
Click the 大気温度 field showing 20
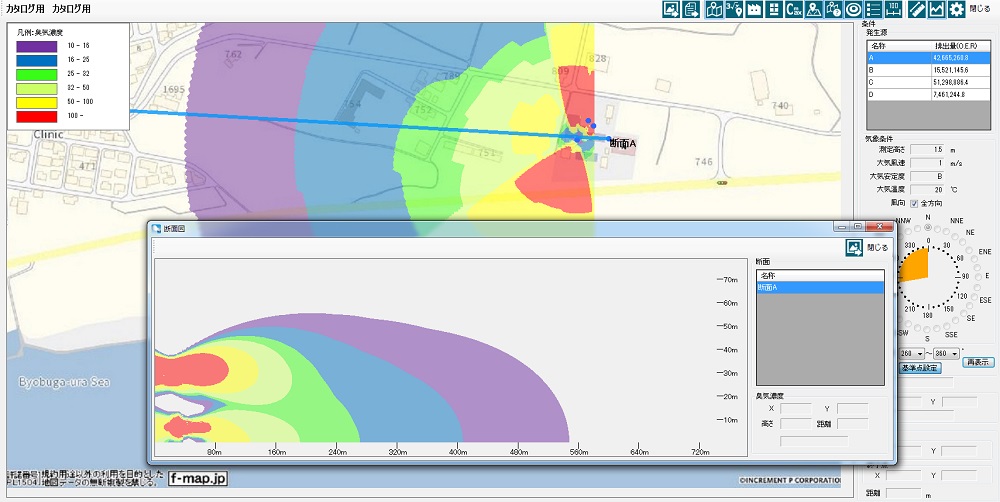coord(929,189)
